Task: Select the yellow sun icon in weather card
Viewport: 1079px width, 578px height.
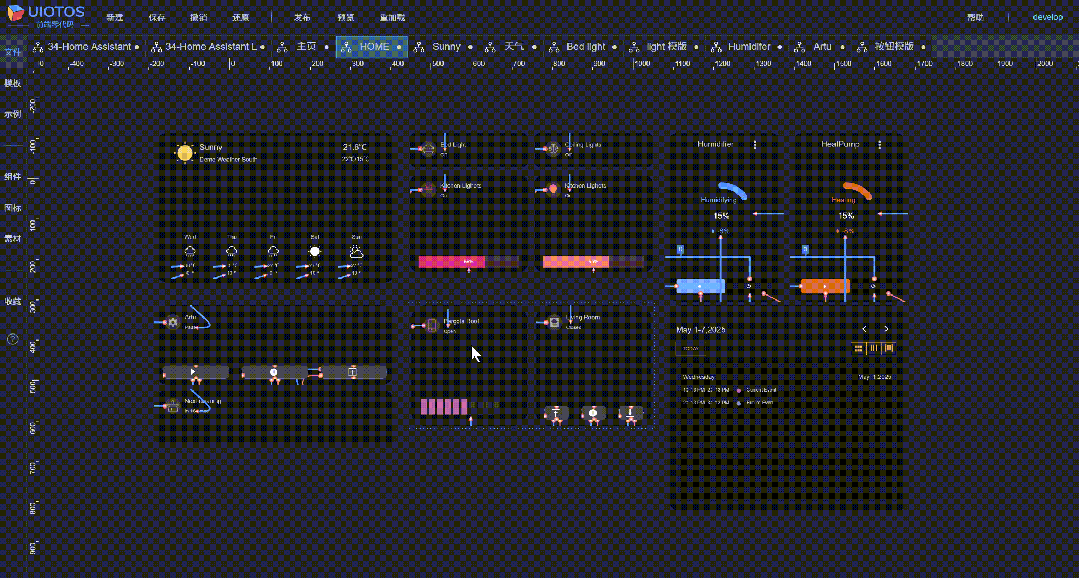Action: pyautogui.click(x=184, y=153)
